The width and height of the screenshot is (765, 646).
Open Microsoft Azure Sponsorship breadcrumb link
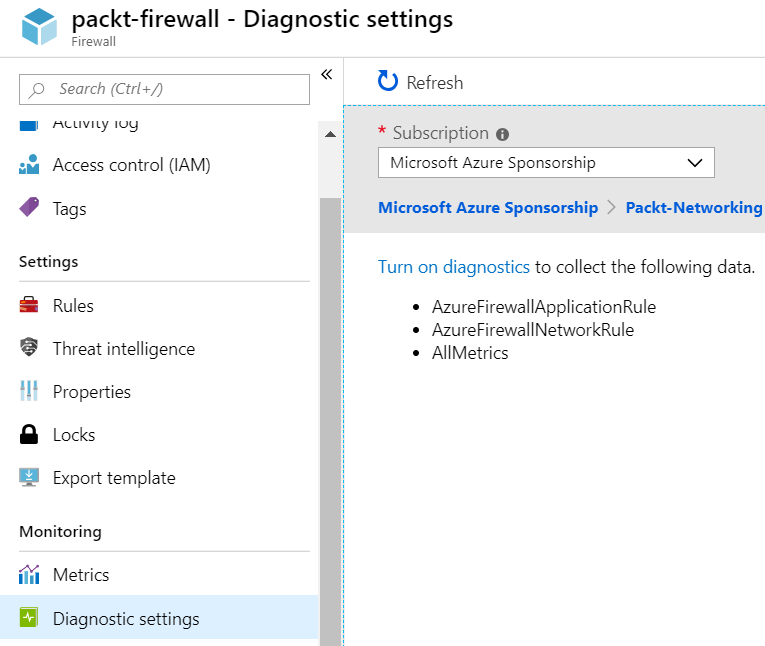pos(488,208)
